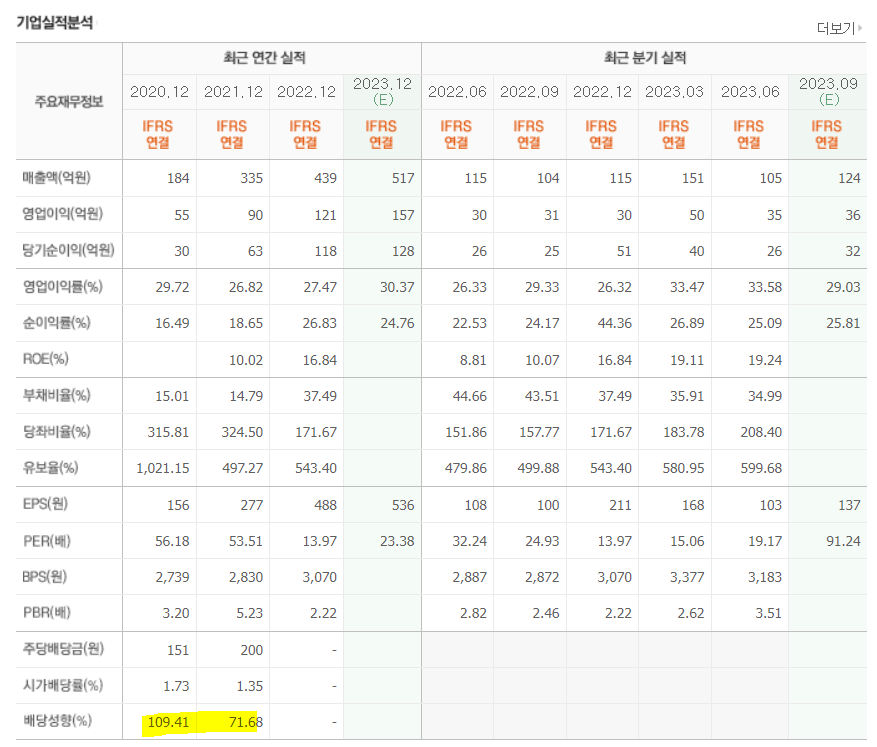Click the 3.51 PBR value

tap(768, 613)
